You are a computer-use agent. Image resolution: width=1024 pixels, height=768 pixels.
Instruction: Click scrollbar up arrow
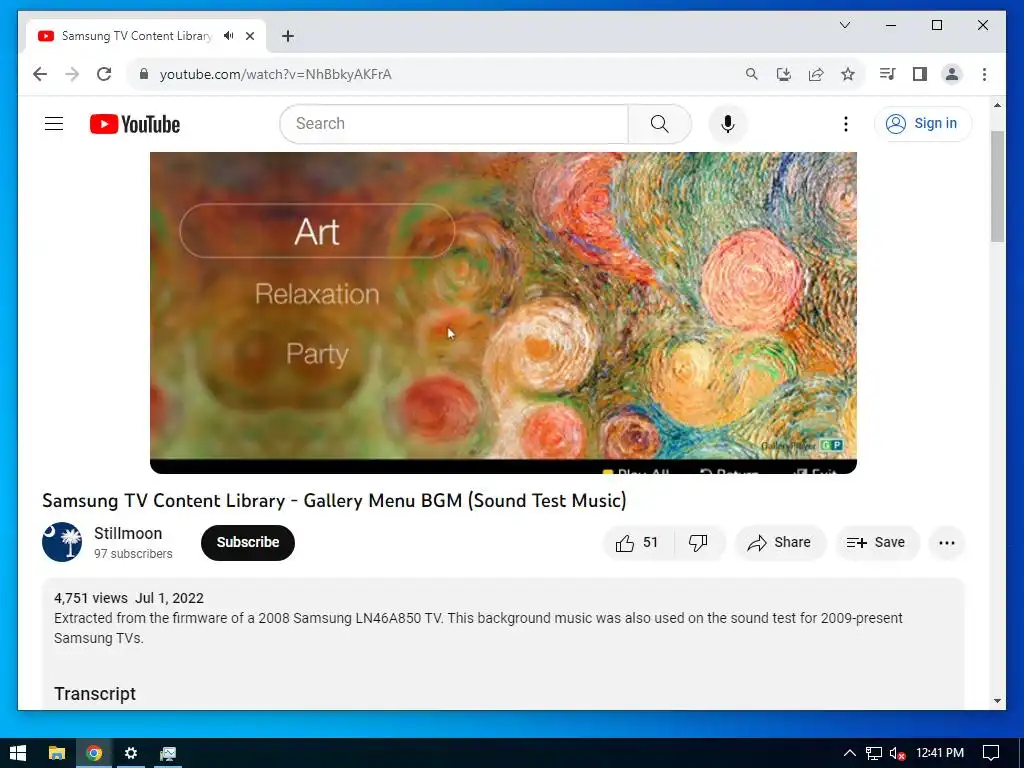[997, 104]
